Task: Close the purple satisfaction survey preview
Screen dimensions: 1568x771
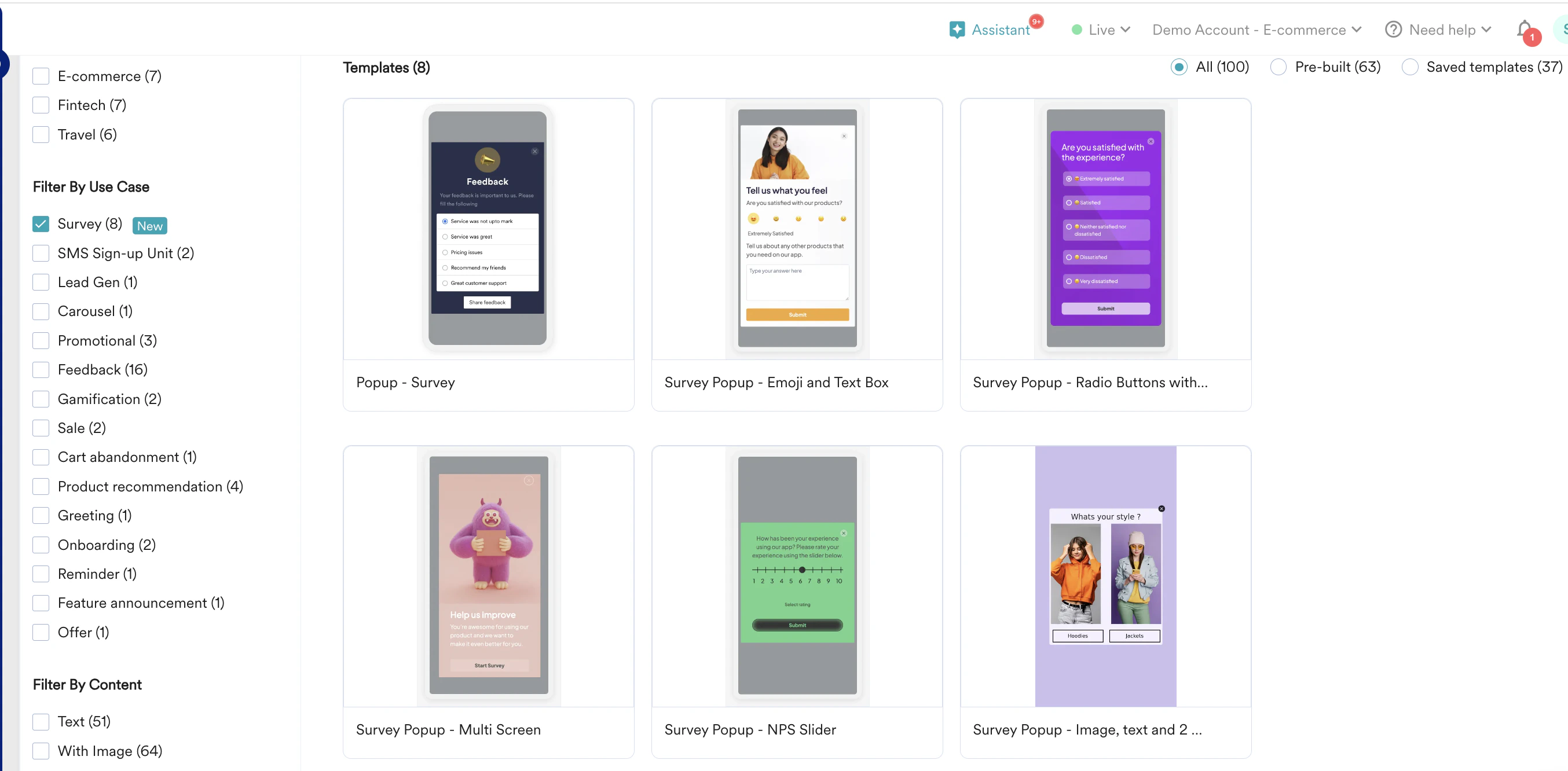Action: coord(1151,141)
